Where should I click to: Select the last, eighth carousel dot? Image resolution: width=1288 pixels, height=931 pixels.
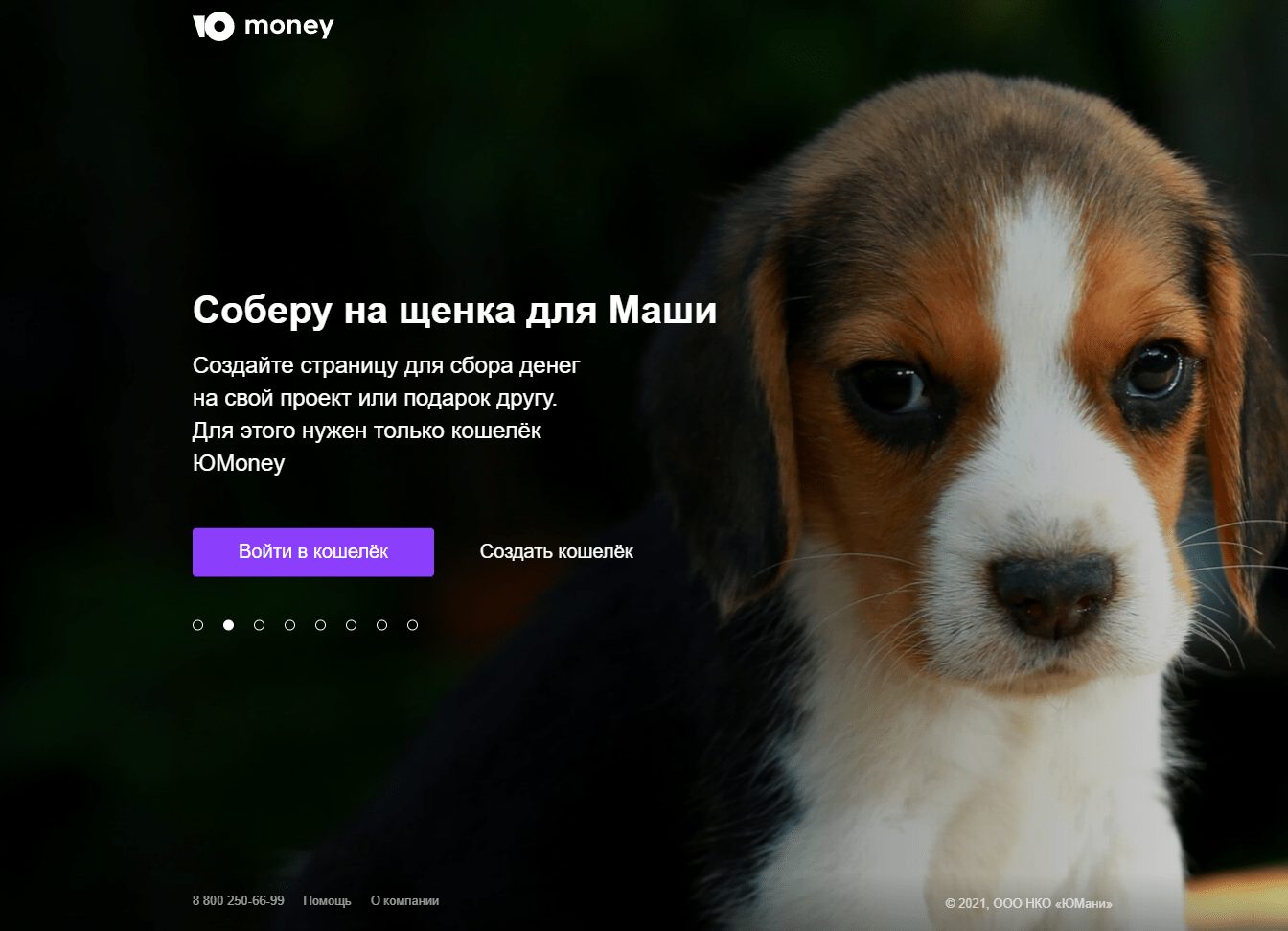point(413,625)
